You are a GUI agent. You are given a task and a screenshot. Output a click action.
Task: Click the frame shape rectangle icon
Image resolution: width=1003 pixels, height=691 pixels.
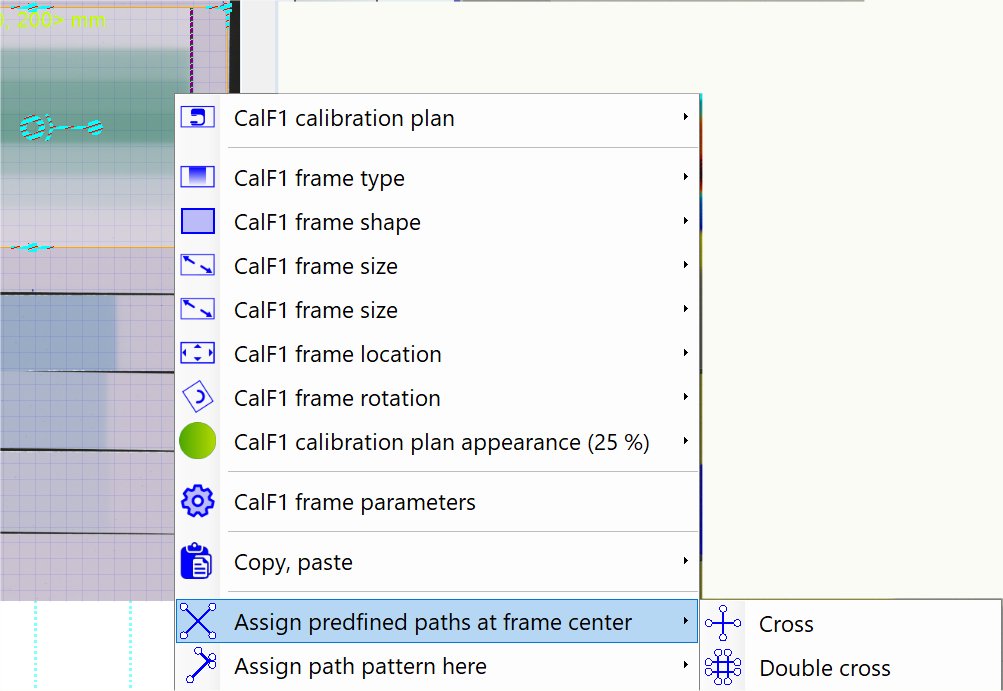point(197,222)
